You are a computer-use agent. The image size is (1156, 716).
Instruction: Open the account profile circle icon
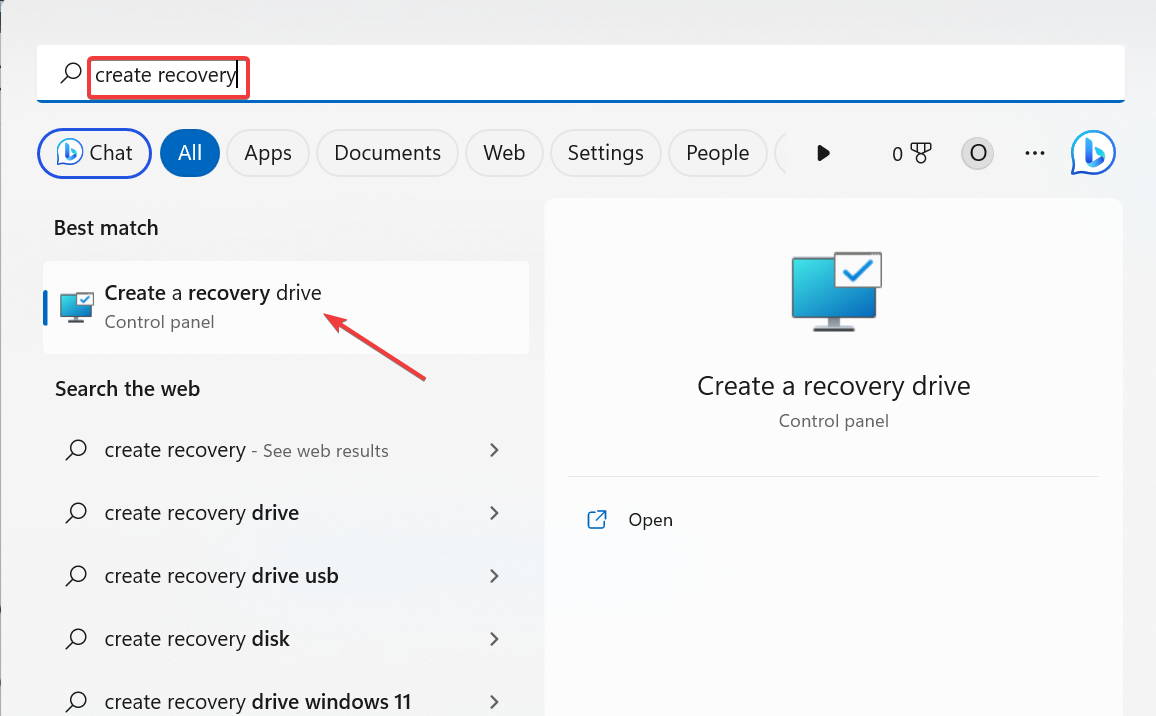pyautogui.click(x=977, y=152)
